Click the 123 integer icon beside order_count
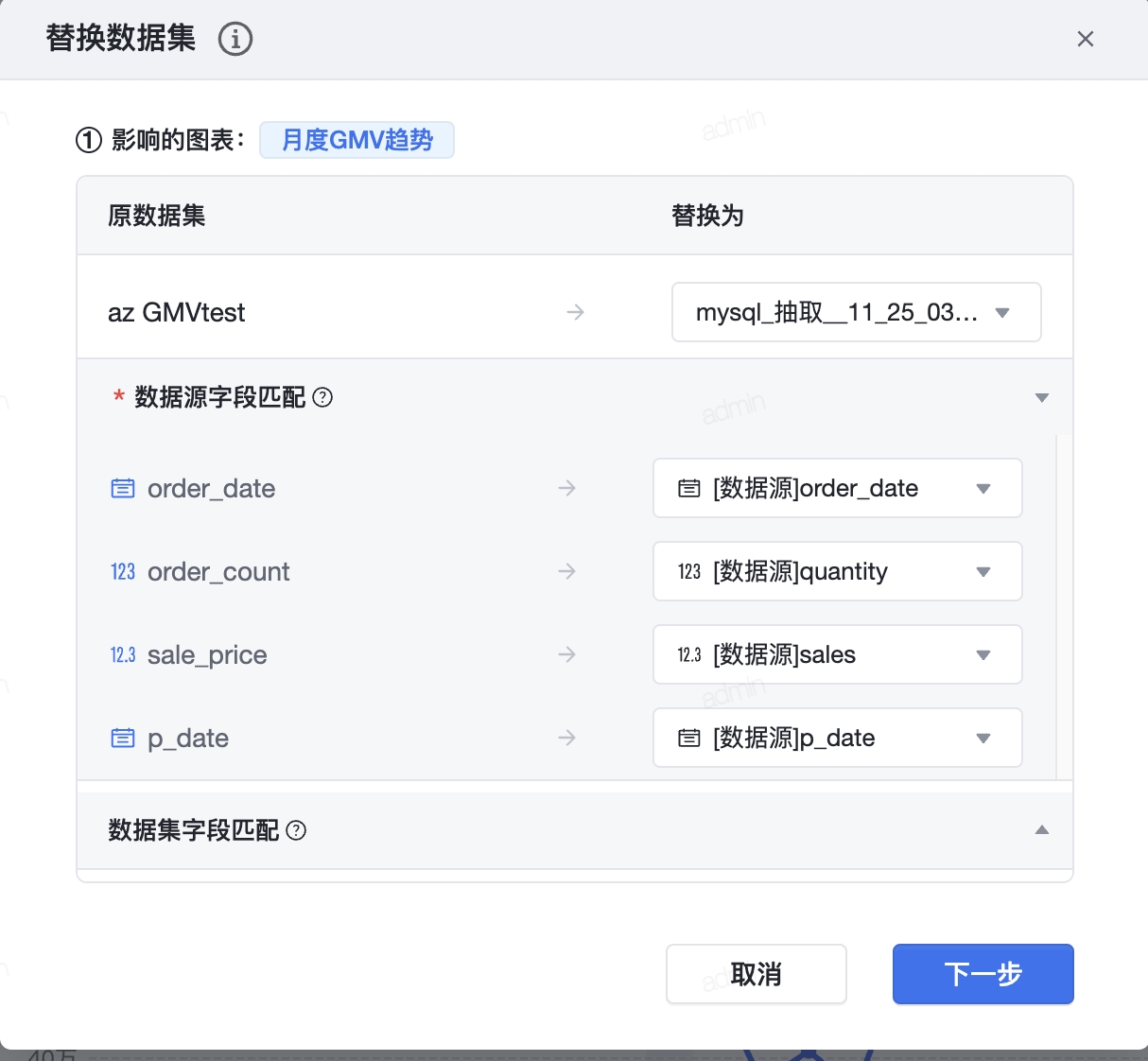The height and width of the screenshot is (1061, 1148). [123, 572]
